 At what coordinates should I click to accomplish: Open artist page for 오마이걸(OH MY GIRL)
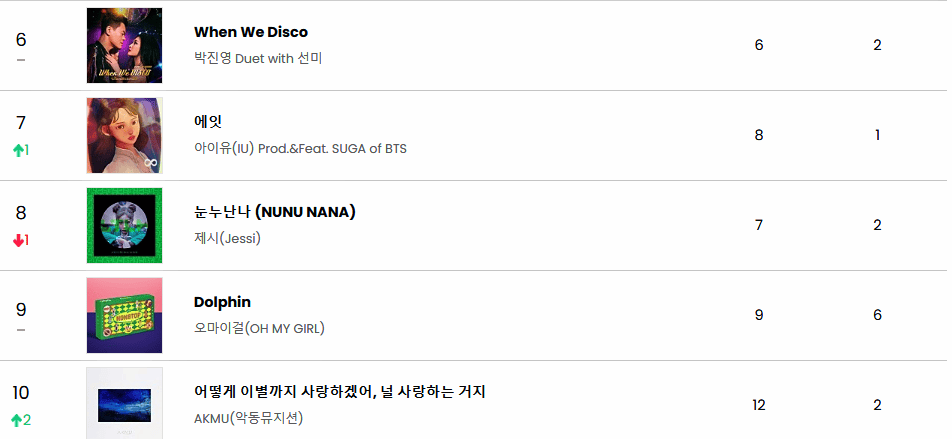pyautogui.click(x=259, y=328)
